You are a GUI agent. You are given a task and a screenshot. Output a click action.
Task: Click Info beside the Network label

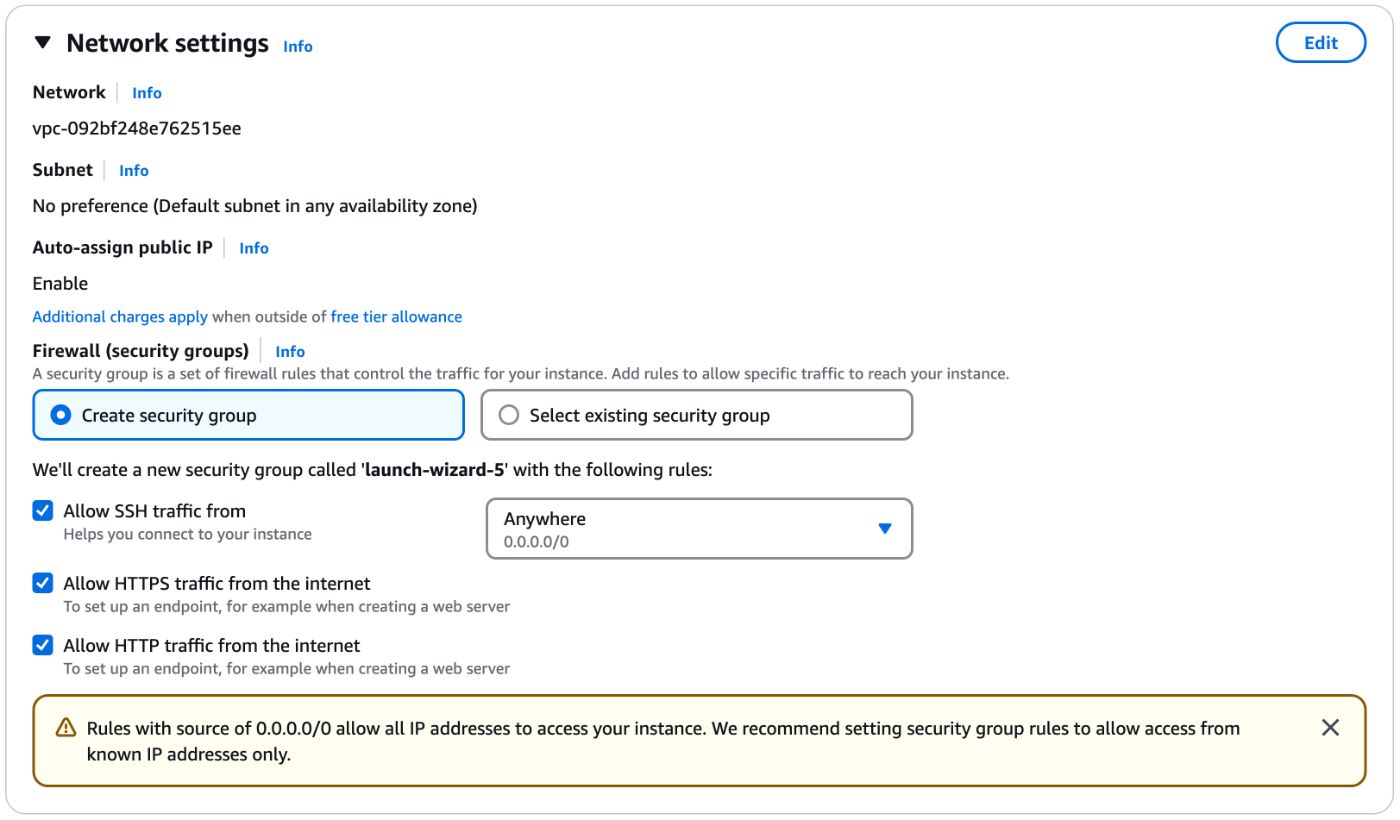point(146,92)
